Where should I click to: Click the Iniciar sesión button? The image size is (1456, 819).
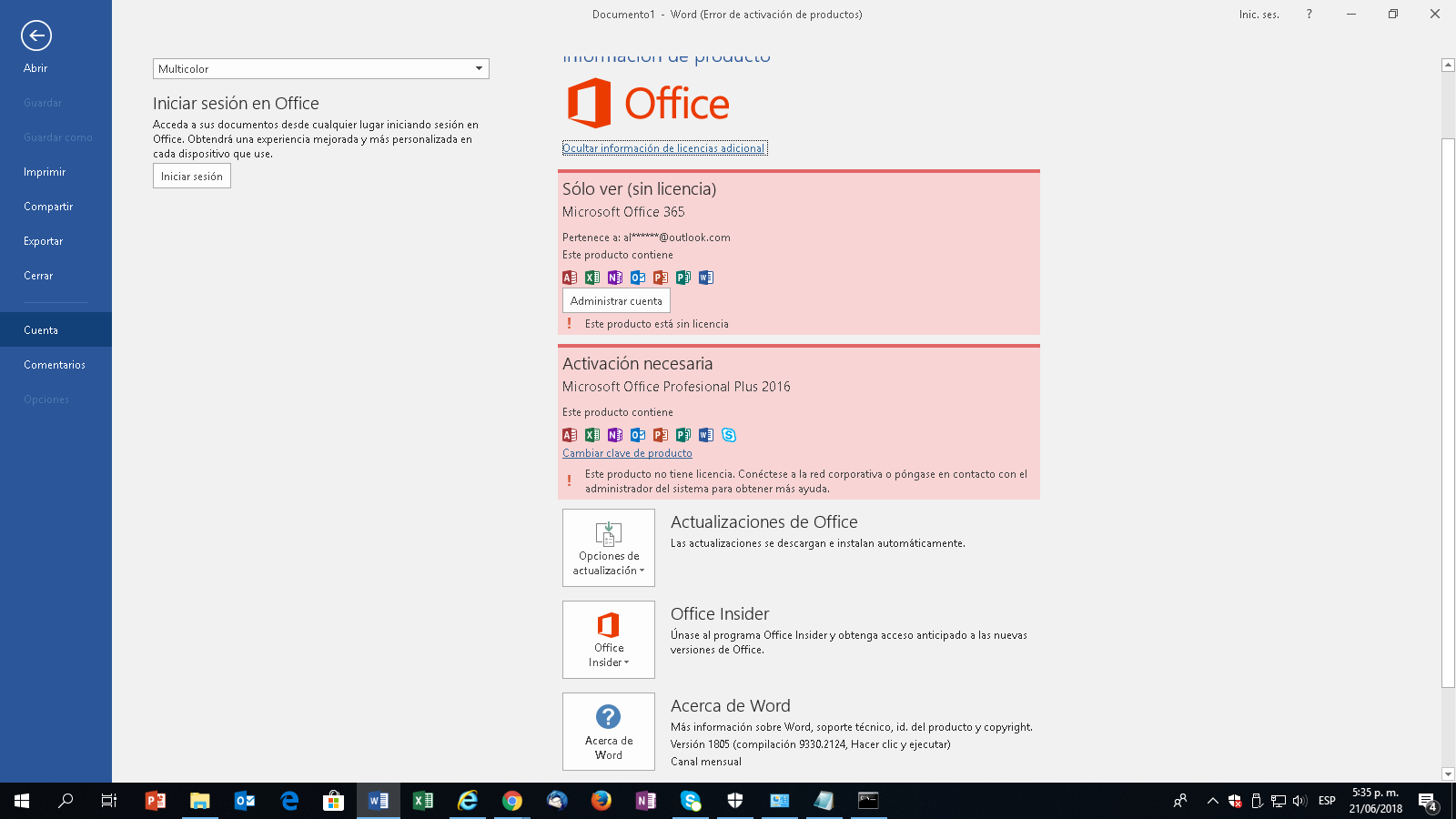point(192,177)
